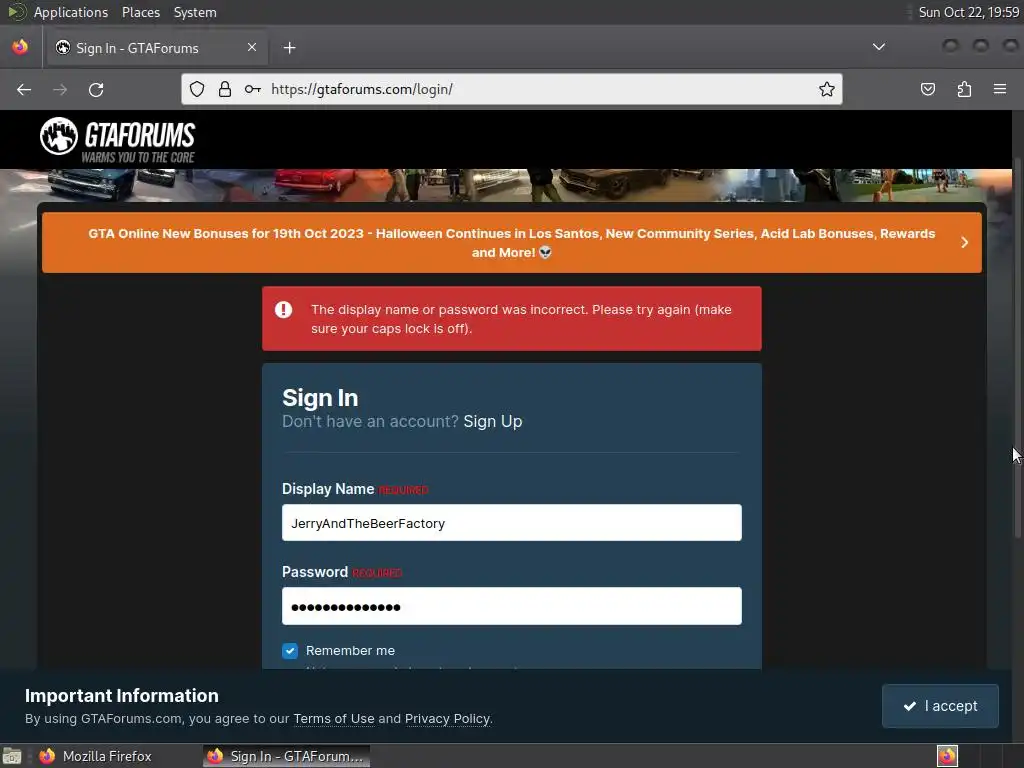Focus the Display Name input field
This screenshot has height=768, width=1024.
tap(511, 522)
